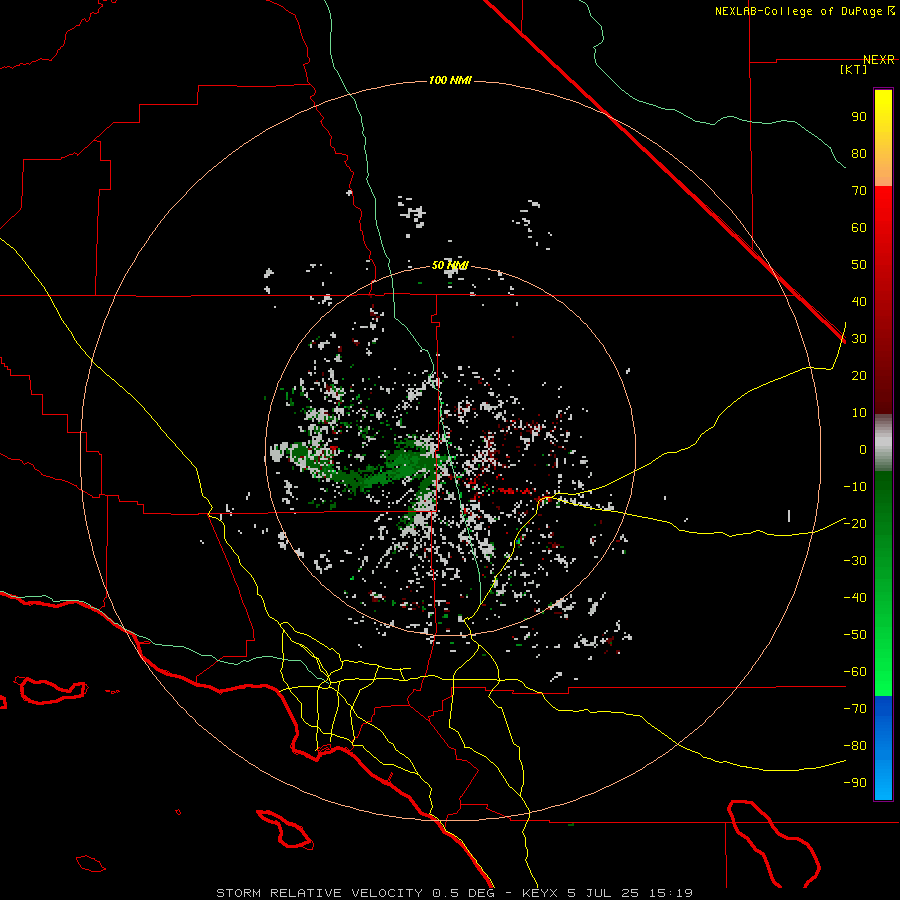900x900 pixels.
Task: Select the 50 value on velocity scale
Action: [859, 265]
